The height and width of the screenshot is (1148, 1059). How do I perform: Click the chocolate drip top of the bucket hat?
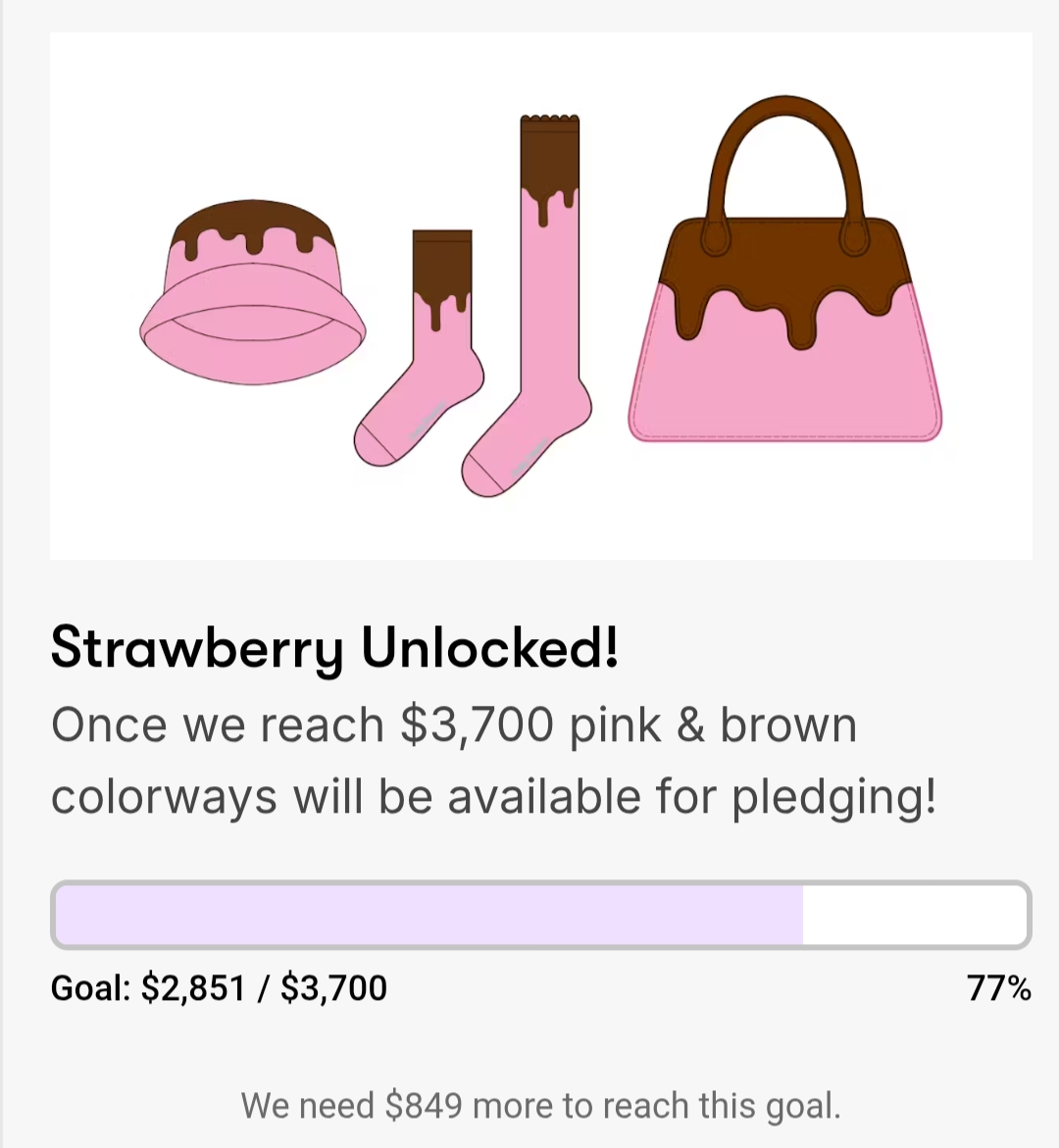tap(253, 224)
